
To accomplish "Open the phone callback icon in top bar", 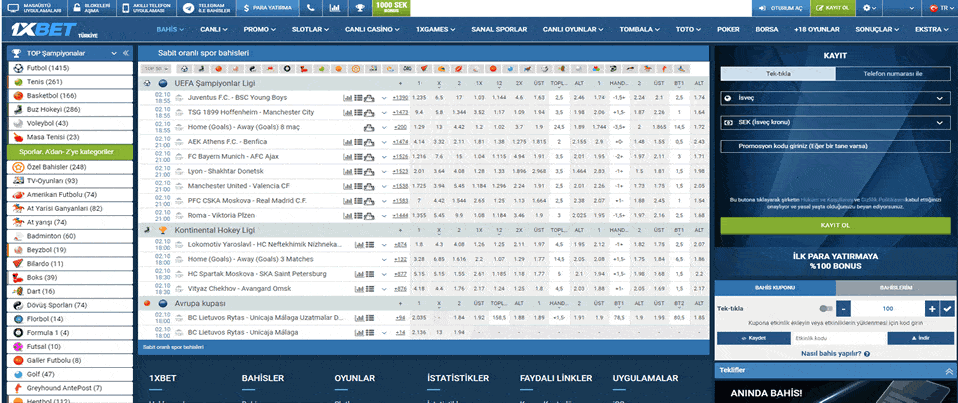I will tap(311, 8).
